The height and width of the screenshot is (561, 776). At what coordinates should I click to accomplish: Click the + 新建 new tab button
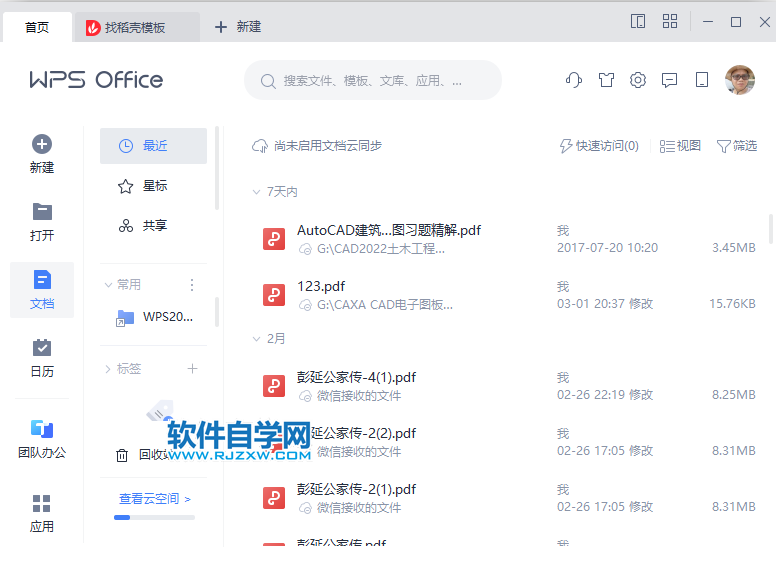coord(238,27)
